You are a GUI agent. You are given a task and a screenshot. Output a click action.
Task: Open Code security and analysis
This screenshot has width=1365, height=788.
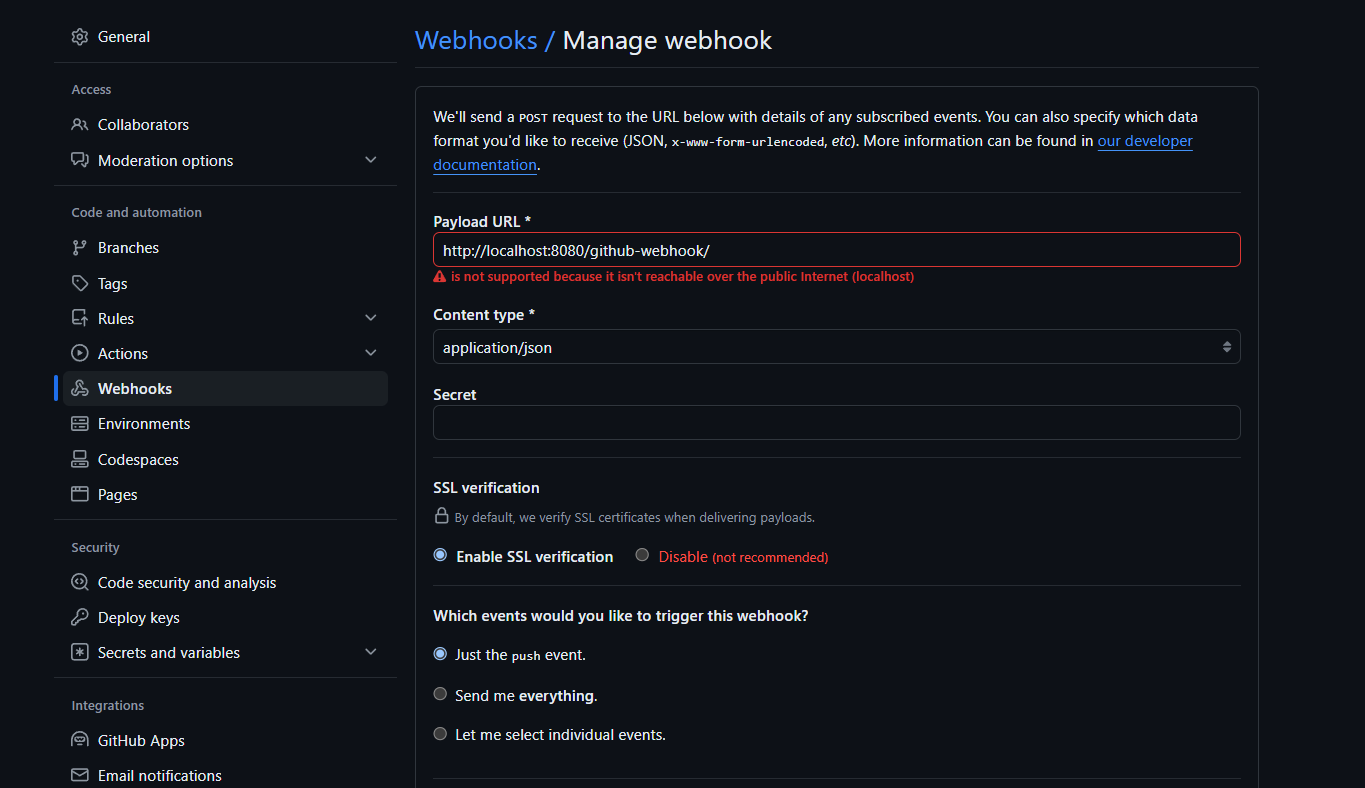coord(183,582)
